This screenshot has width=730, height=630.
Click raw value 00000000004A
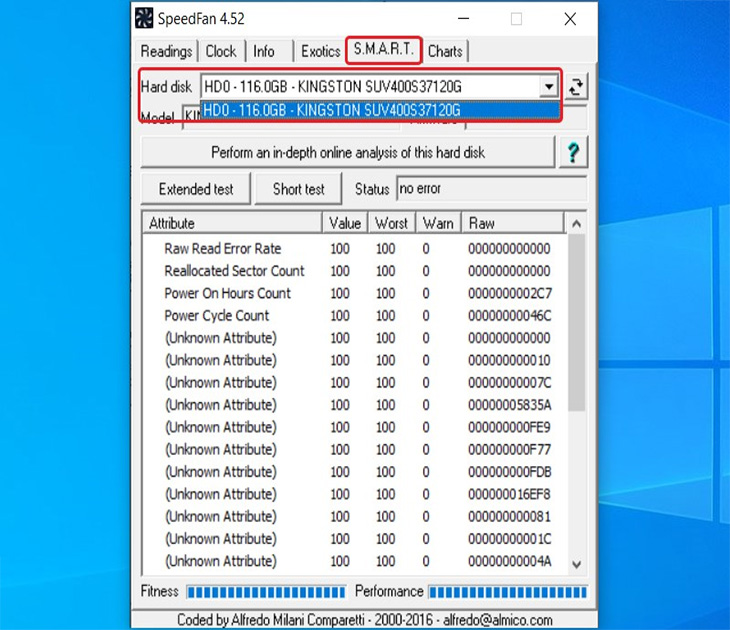pos(510,561)
